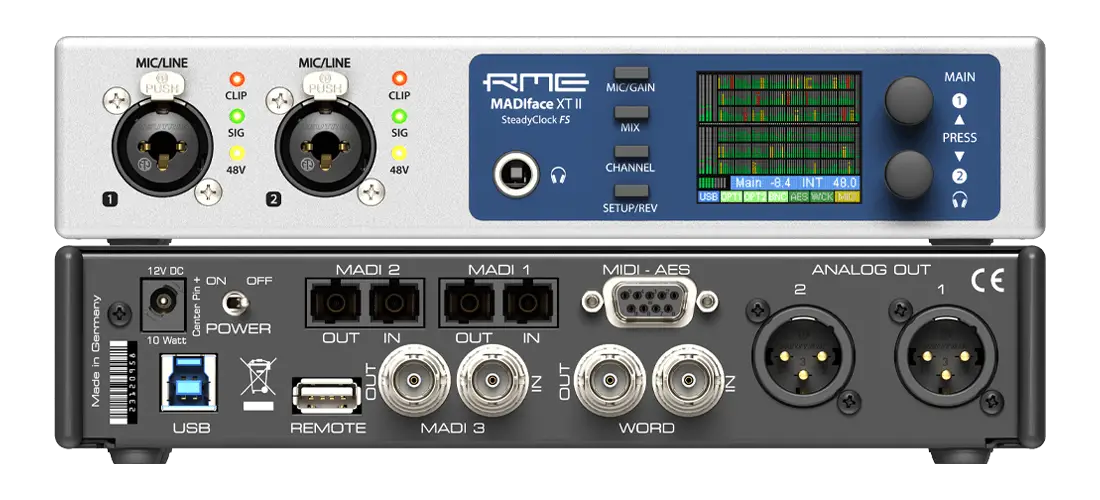Click the yellow 48V LED of channel 1

tap(236, 153)
